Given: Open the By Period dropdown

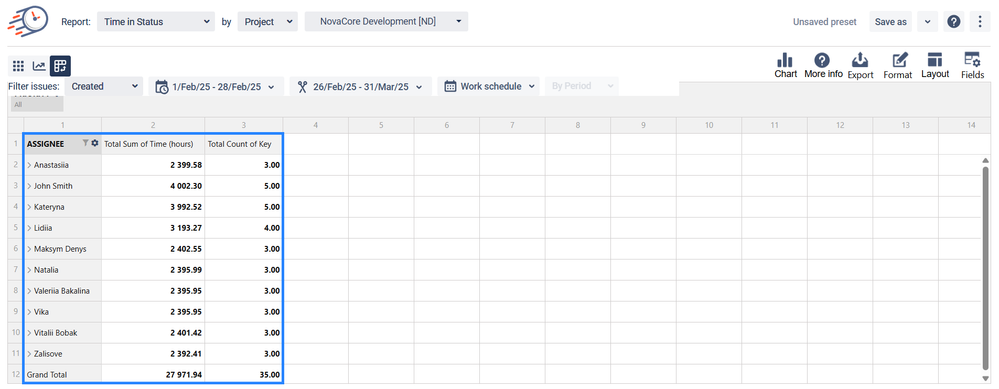Looking at the screenshot, I should (x=582, y=86).
